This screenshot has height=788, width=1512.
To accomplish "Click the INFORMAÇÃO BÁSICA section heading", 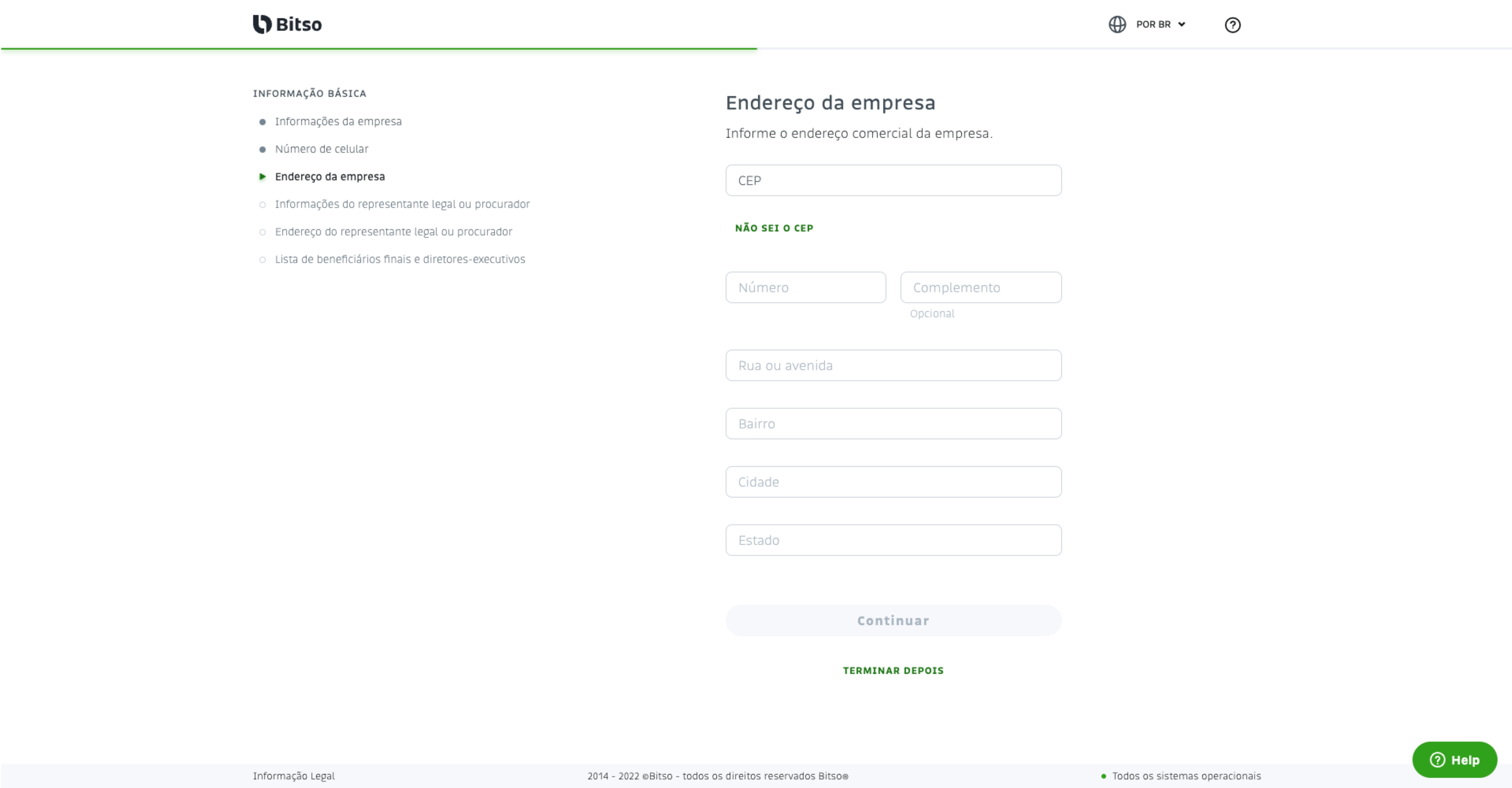I will 309,93.
